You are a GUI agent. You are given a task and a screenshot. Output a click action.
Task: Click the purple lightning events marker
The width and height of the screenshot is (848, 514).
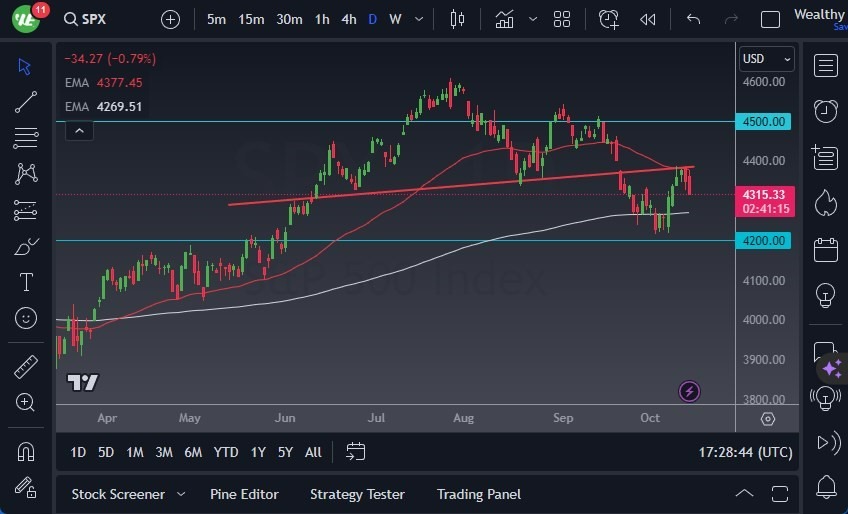pyautogui.click(x=689, y=391)
